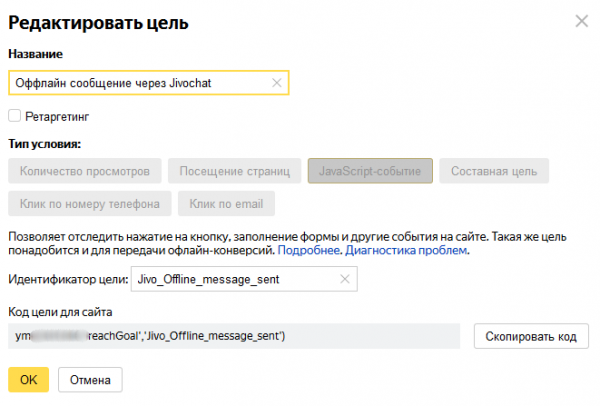Screen dimensions: 600x406
Task: Clear the Название field with its X icon
Action: pos(277,83)
